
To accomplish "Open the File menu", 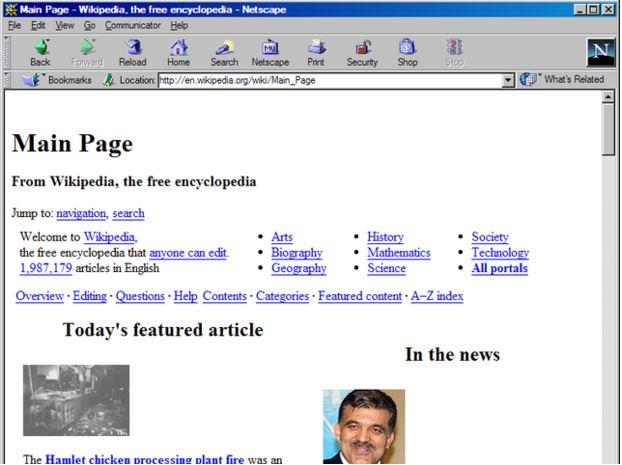I will click(14, 26).
